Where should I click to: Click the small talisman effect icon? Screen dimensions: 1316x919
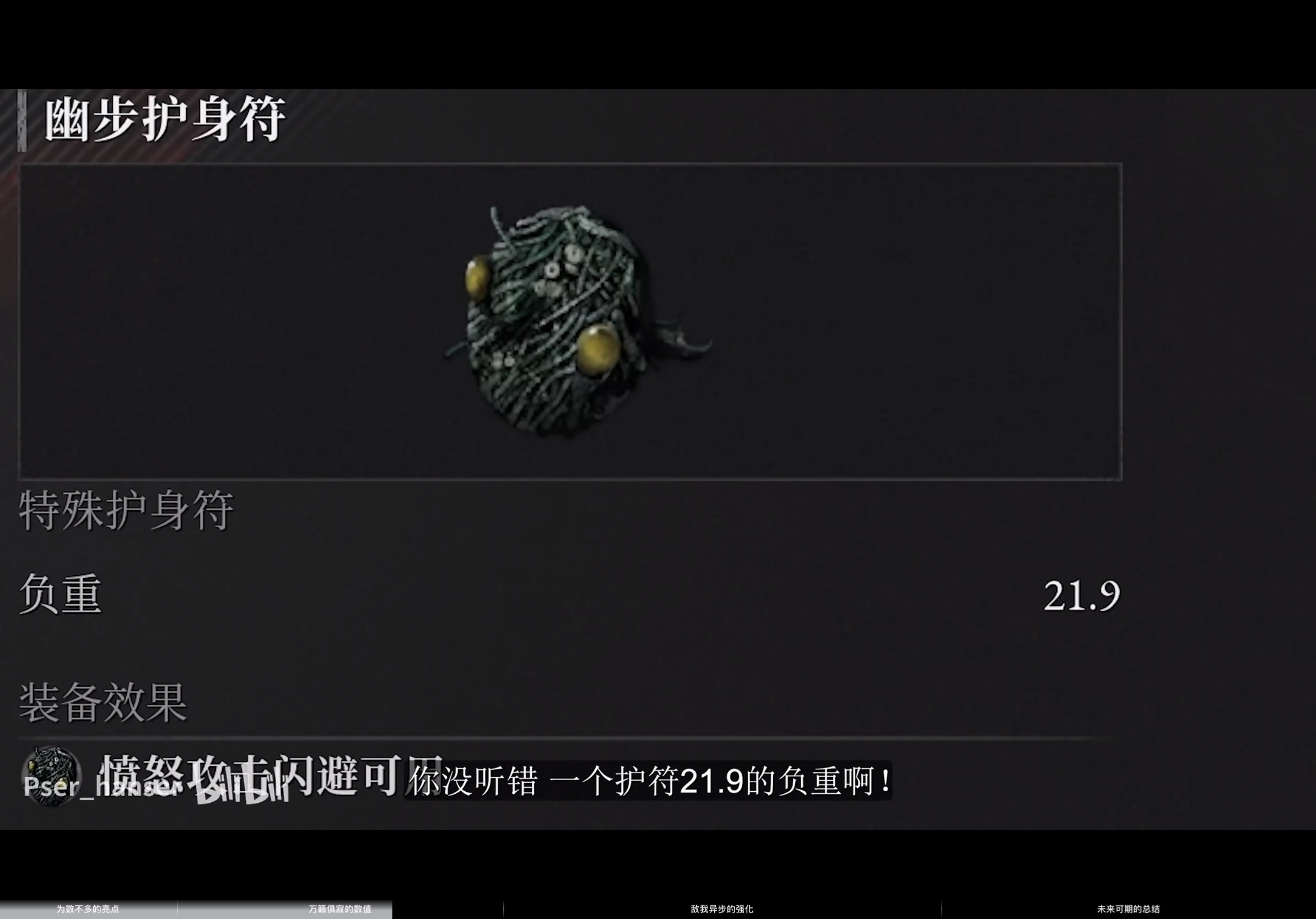52,776
